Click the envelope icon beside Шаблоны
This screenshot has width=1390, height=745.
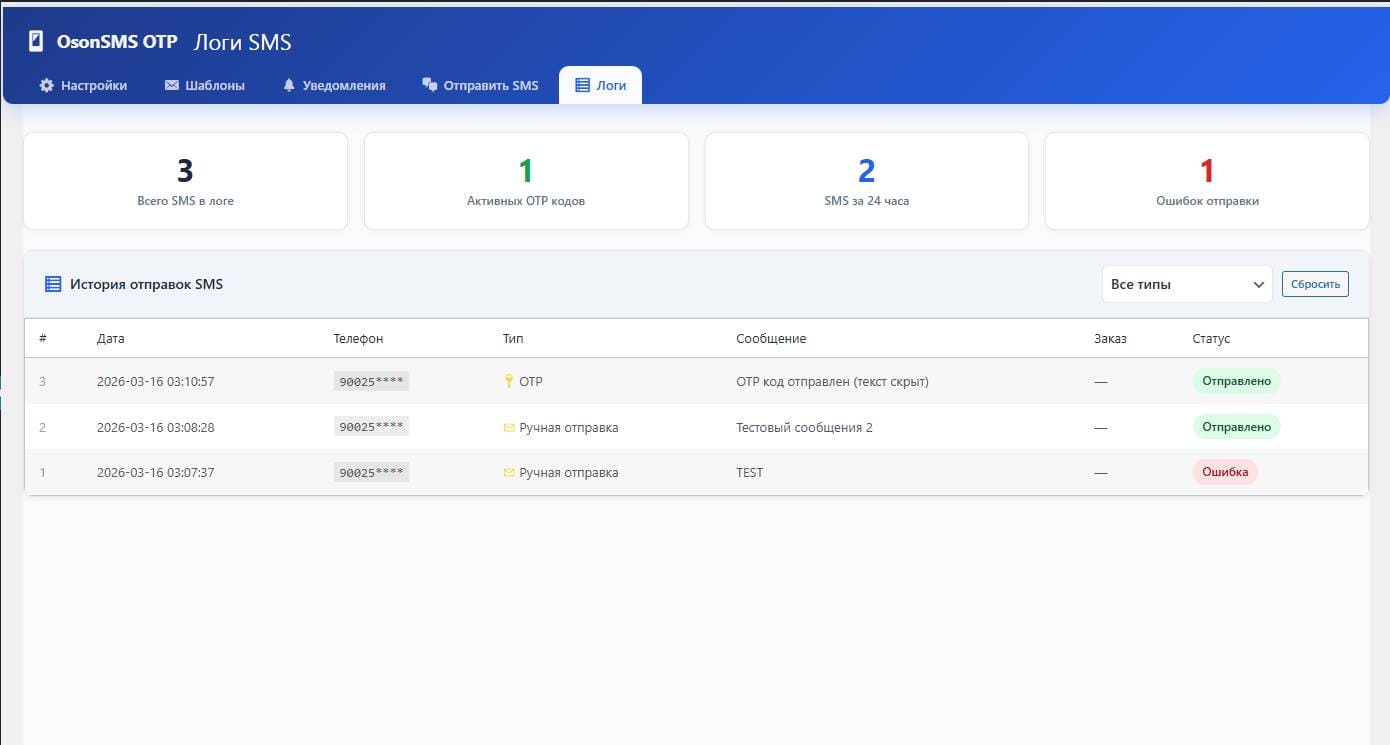coord(171,86)
